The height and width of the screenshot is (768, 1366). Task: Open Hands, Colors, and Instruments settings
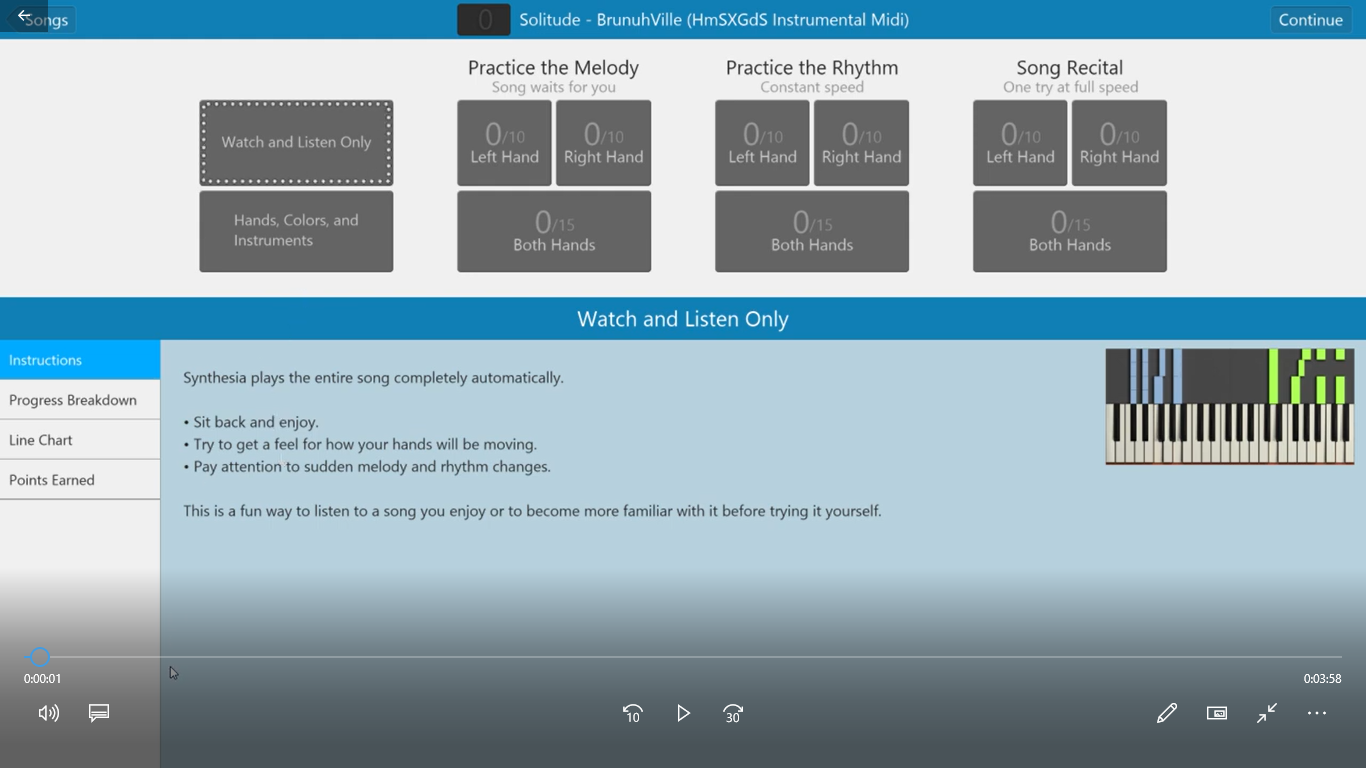coord(296,231)
